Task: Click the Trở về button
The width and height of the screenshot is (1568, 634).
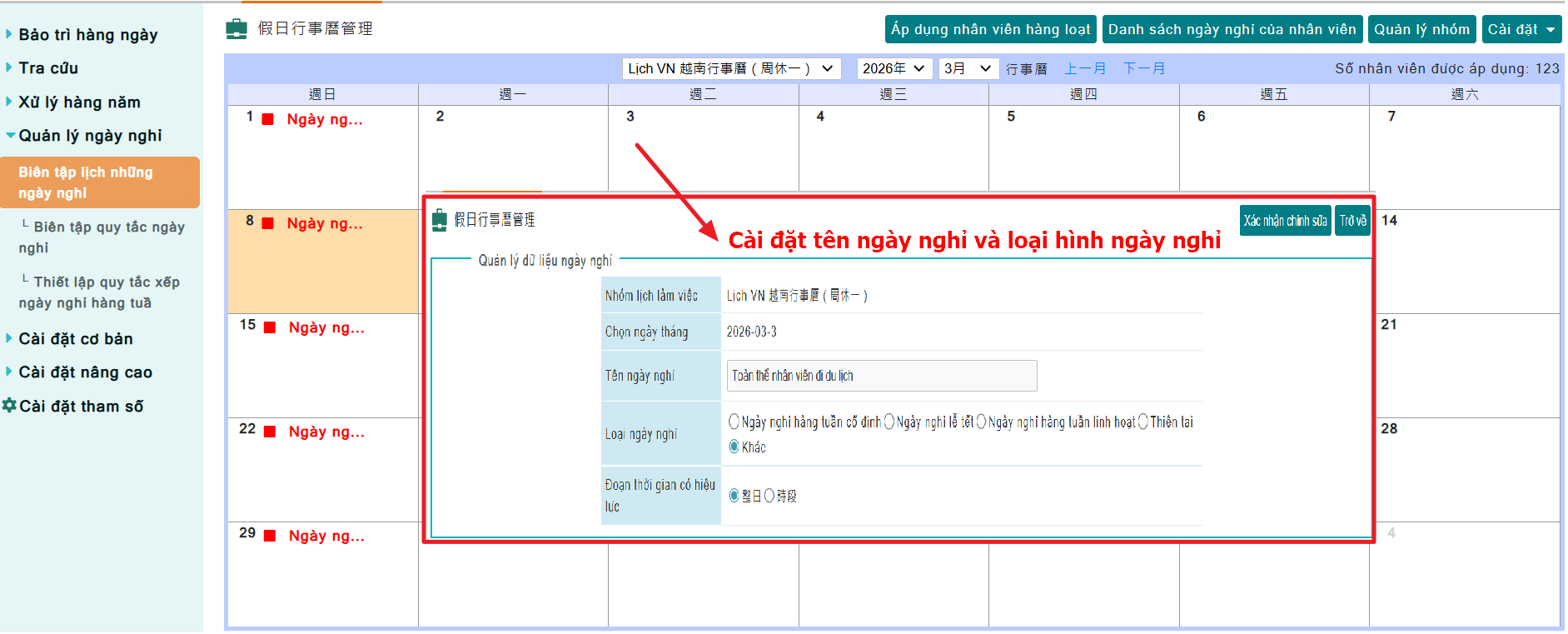Action: click(x=1352, y=221)
